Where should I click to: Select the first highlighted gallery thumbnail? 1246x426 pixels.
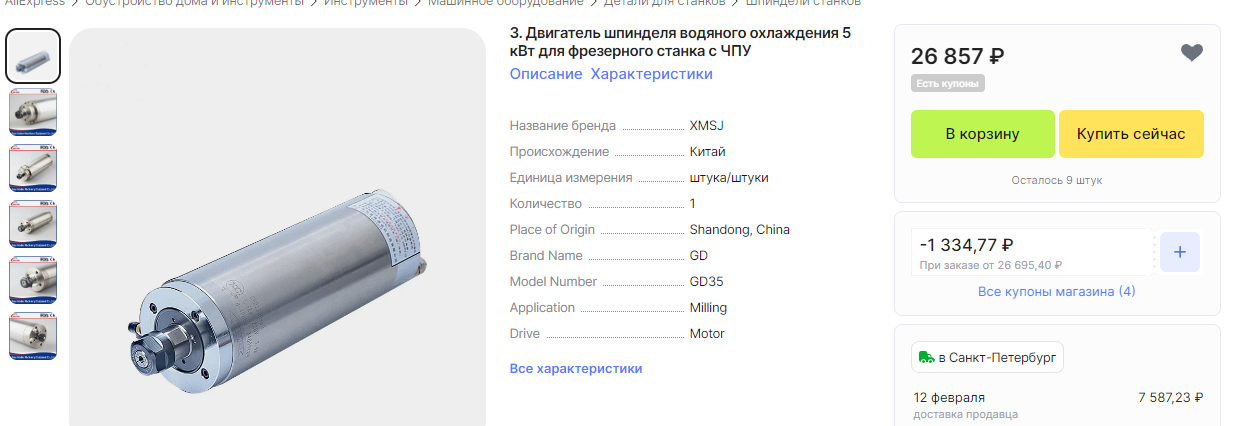tap(33, 56)
